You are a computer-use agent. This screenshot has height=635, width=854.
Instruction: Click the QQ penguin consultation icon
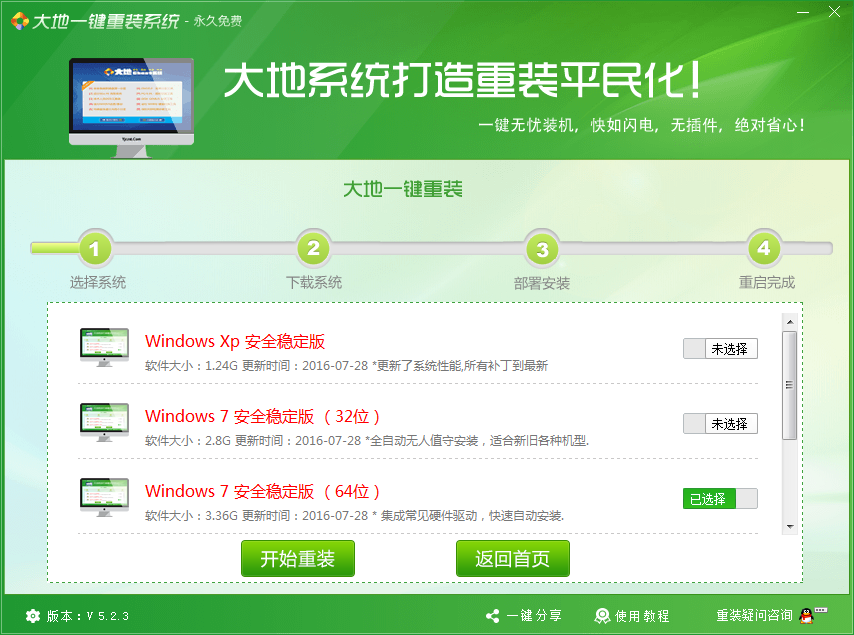pos(810,616)
